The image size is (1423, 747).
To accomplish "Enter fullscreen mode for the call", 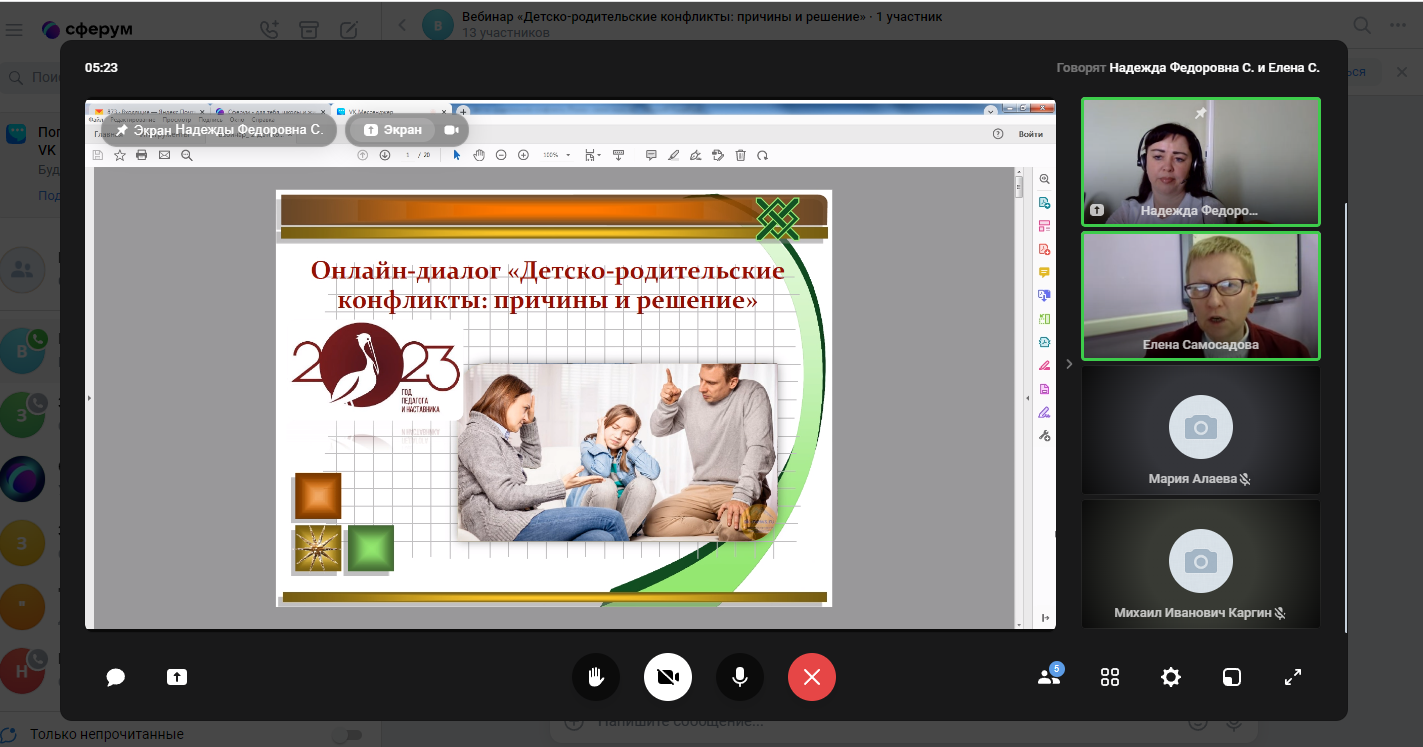I will [1293, 677].
